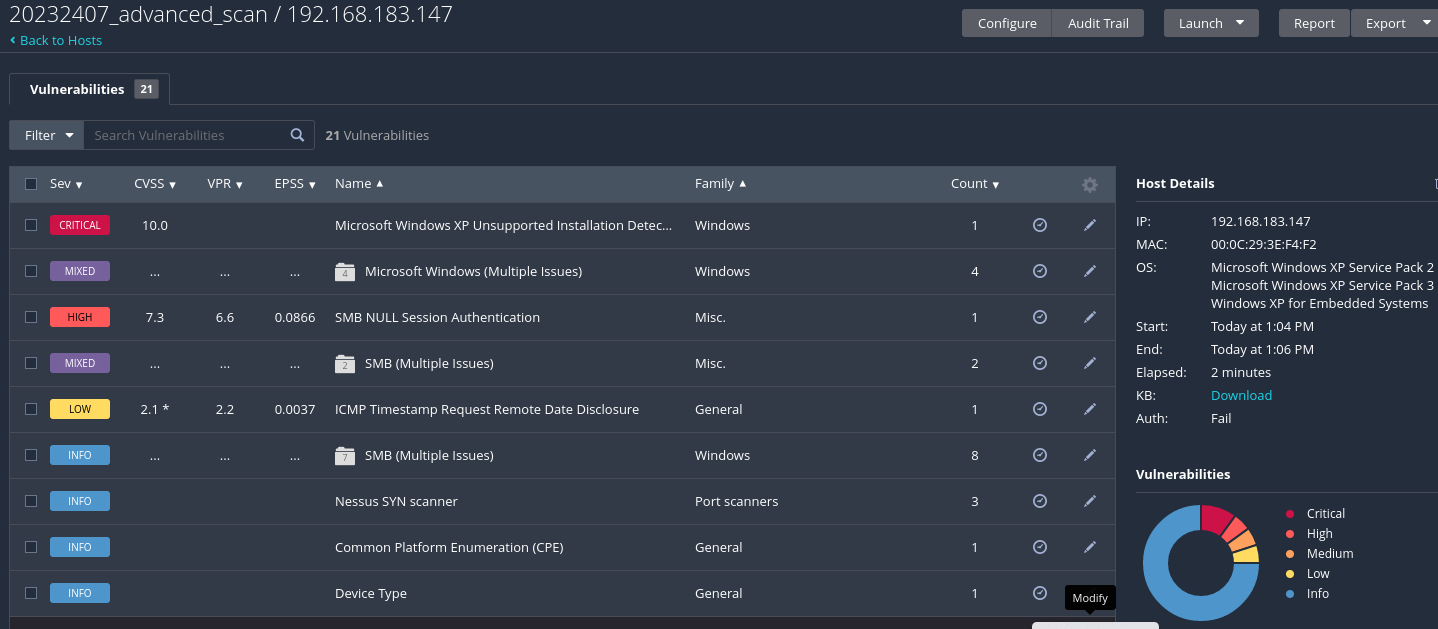Click the Report button
The image size is (1438, 629).
pos(1314,23)
